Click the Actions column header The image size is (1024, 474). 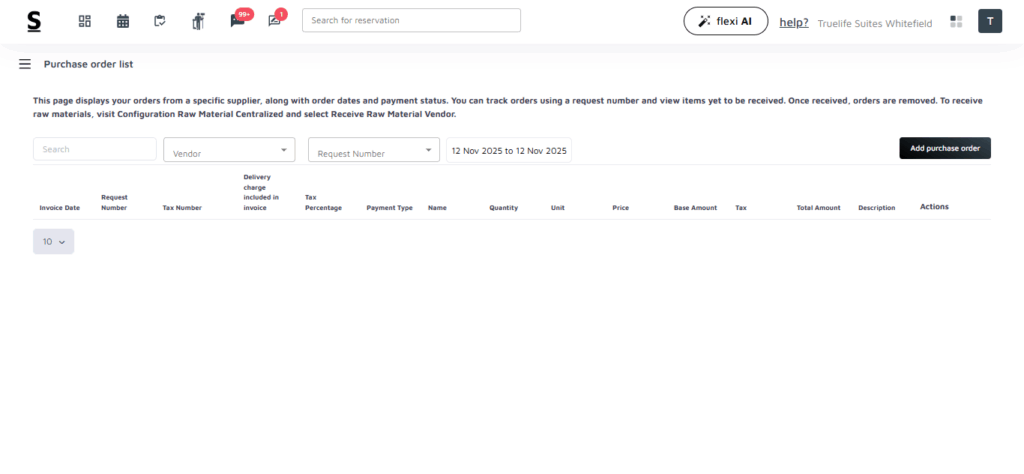pos(935,206)
